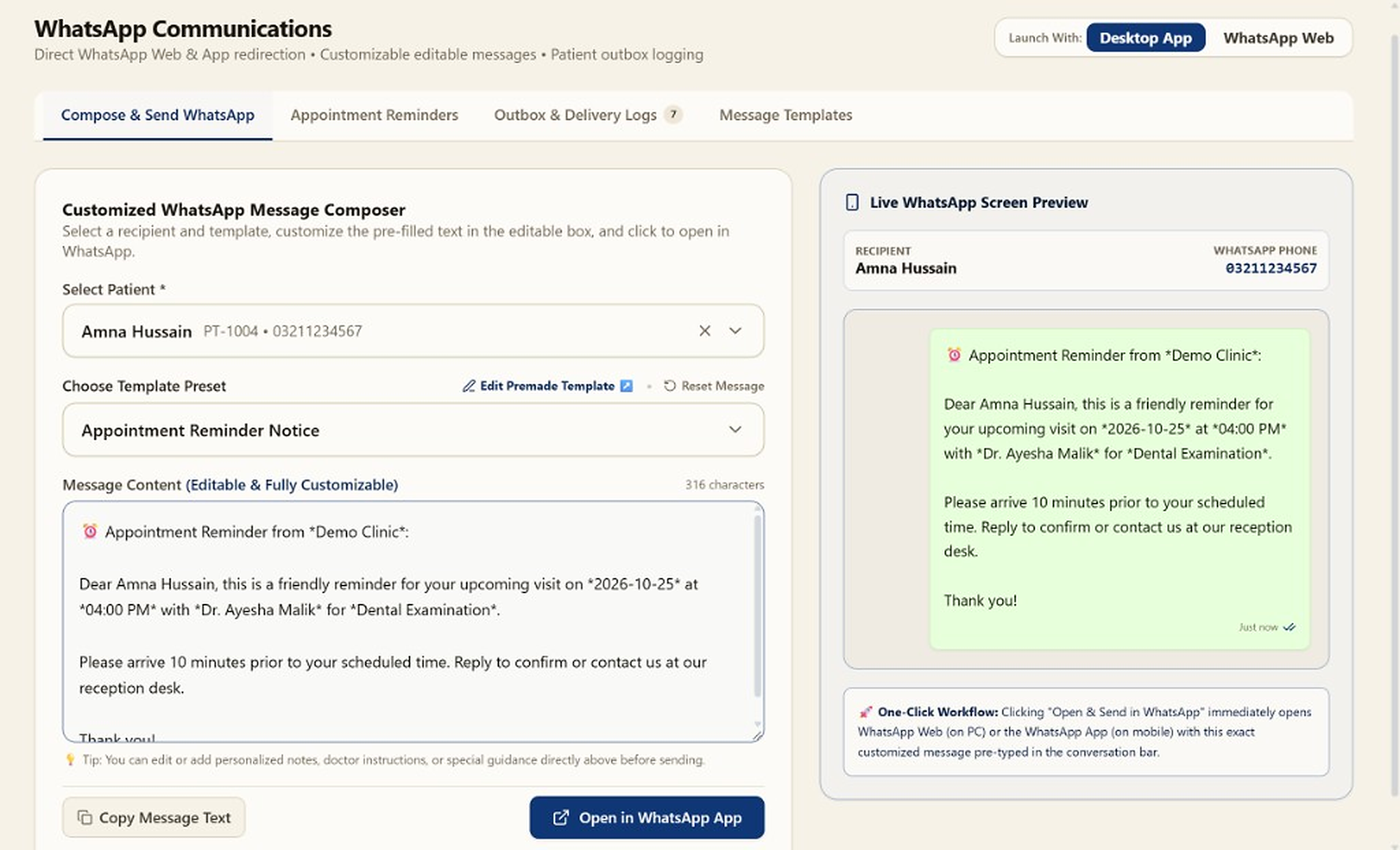
Task: Click the external link icon after Edit Premade Template
Action: click(x=626, y=386)
